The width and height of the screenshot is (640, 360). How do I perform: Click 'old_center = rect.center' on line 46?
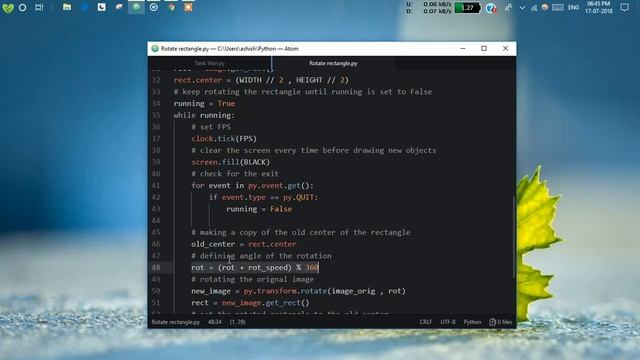coord(244,244)
